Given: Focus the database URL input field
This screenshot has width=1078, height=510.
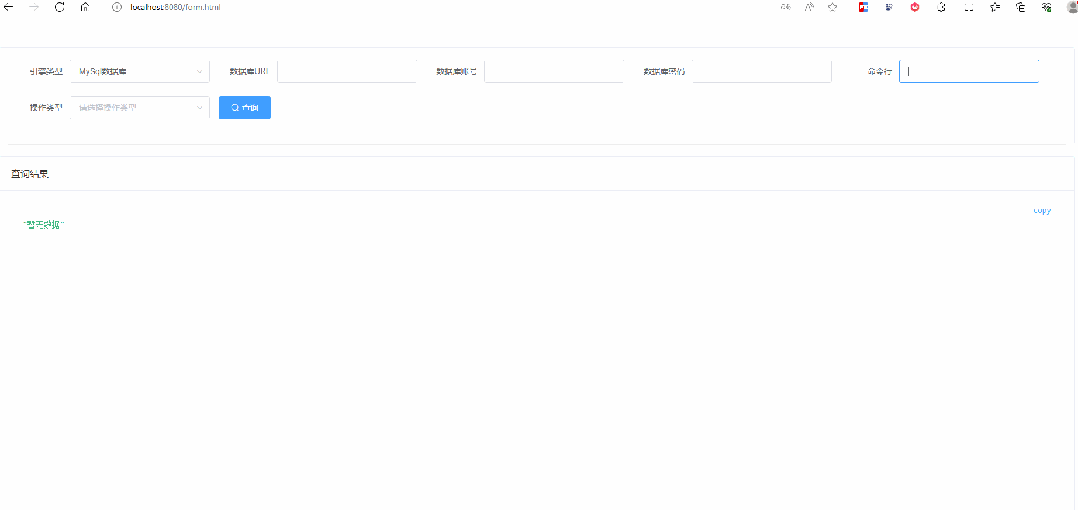Looking at the screenshot, I should pyautogui.click(x=347, y=71).
